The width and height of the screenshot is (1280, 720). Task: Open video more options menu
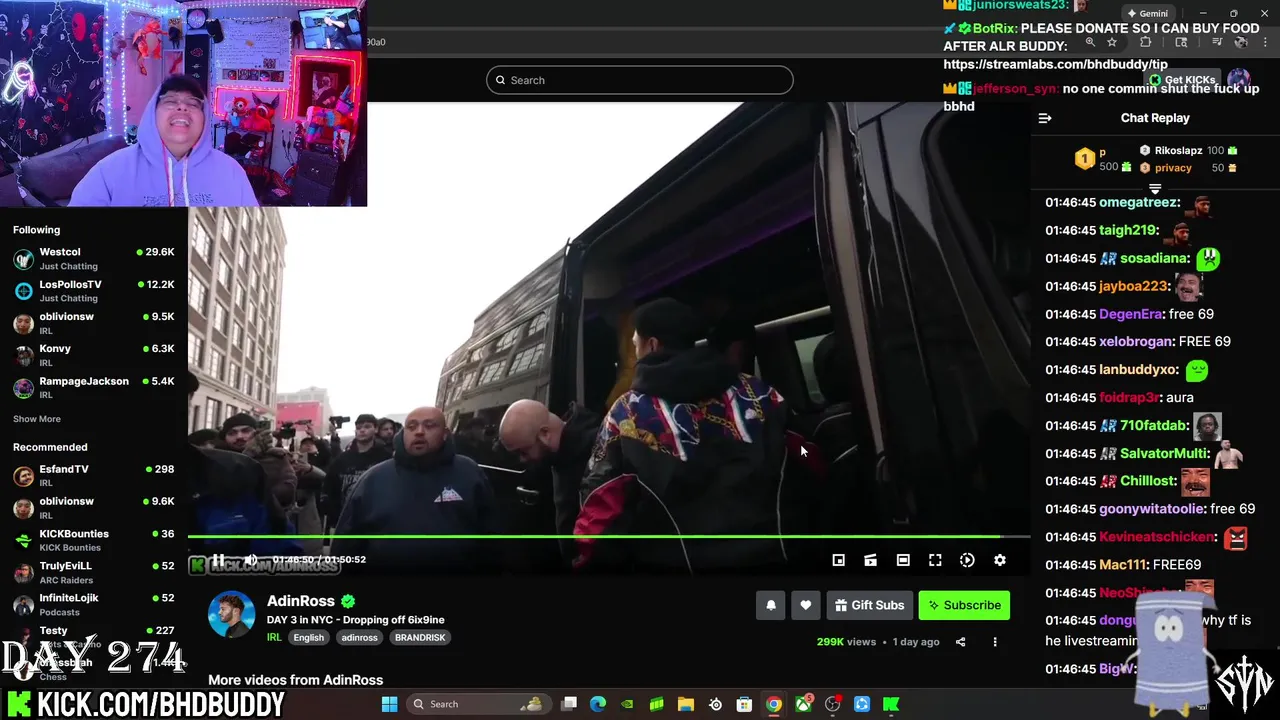(x=994, y=642)
